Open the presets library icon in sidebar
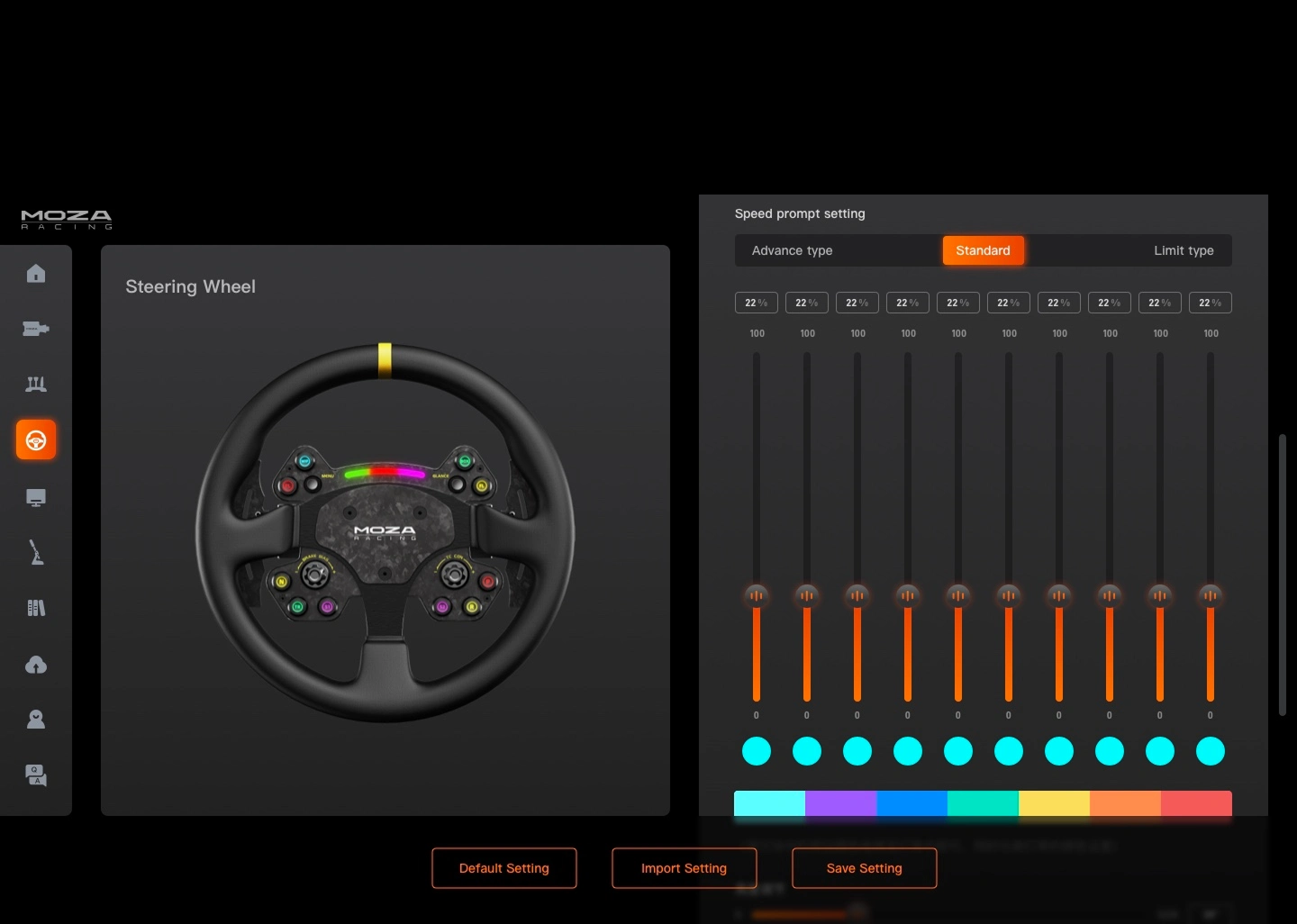Screen dimensions: 1297x924 (36, 609)
